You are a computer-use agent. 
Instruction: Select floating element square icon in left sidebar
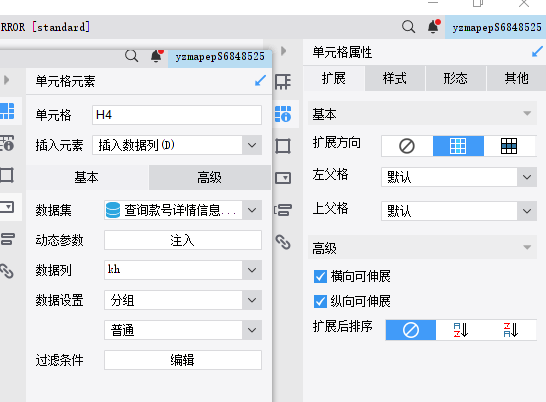coord(7,175)
